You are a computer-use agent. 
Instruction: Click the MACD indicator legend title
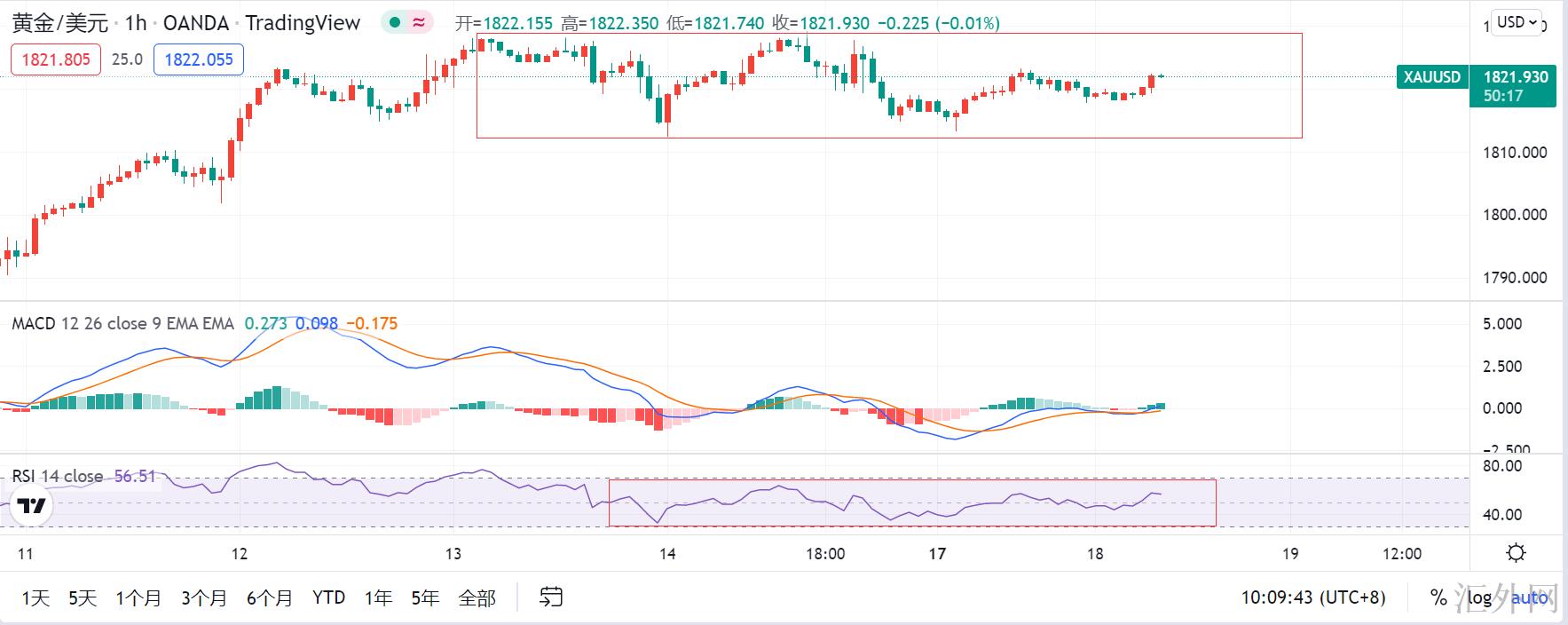coord(122,323)
